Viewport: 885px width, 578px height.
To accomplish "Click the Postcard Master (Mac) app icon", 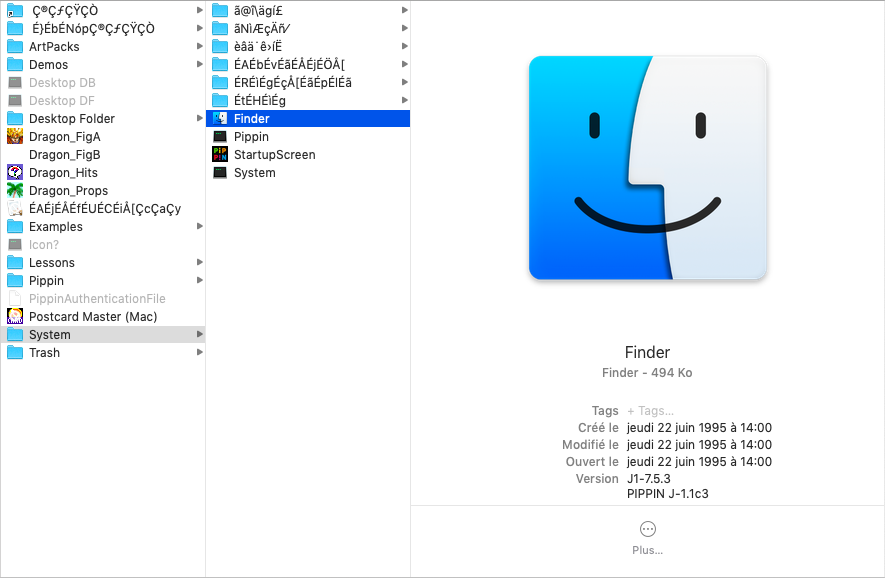I will click(x=15, y=317).
